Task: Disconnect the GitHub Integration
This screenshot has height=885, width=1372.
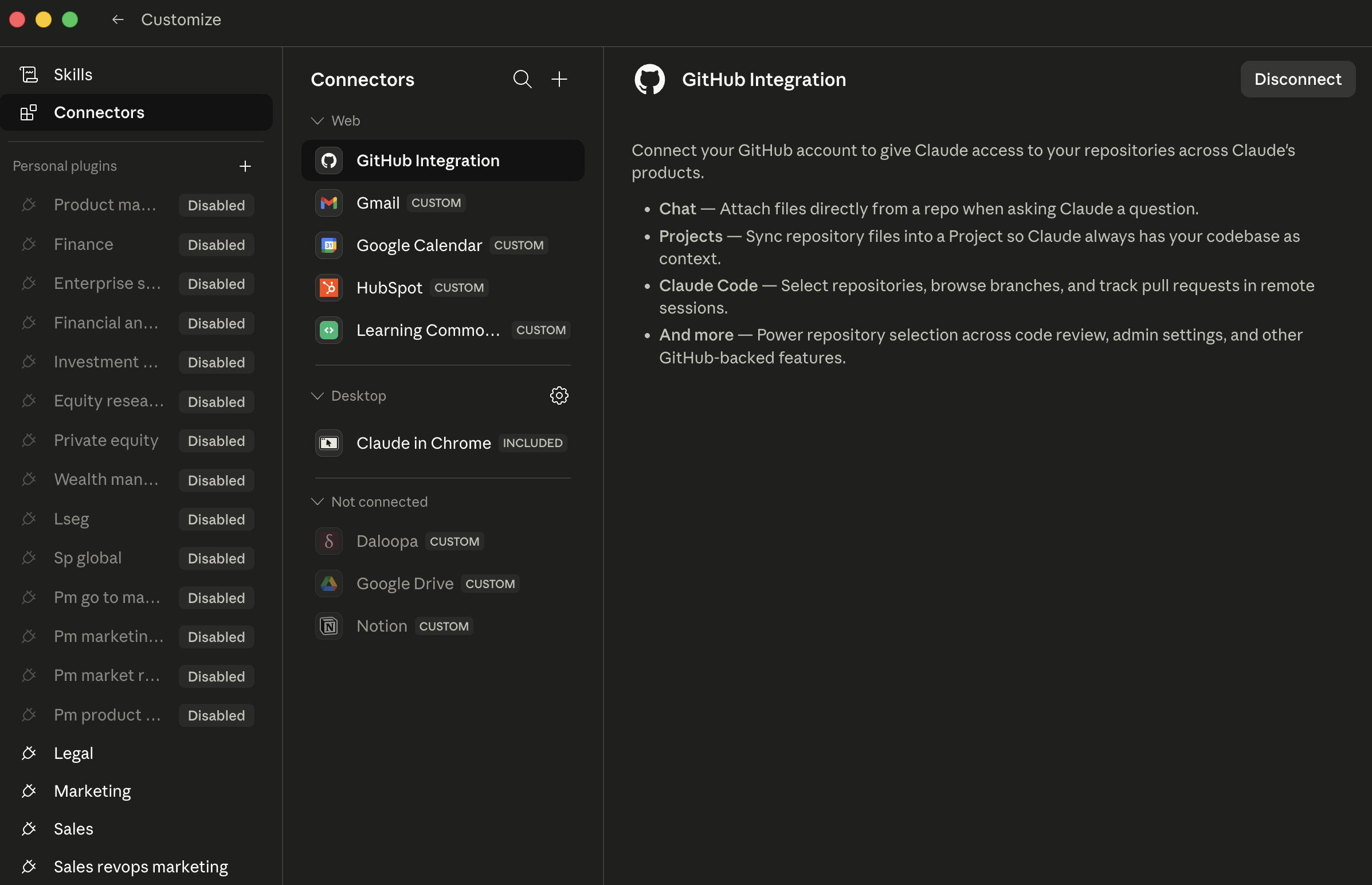Action: coord(1298,79)
